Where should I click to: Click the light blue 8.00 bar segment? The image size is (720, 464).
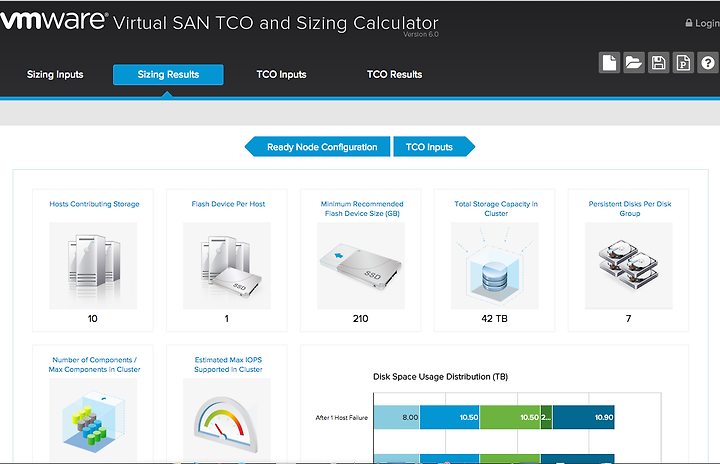(397, 417)
